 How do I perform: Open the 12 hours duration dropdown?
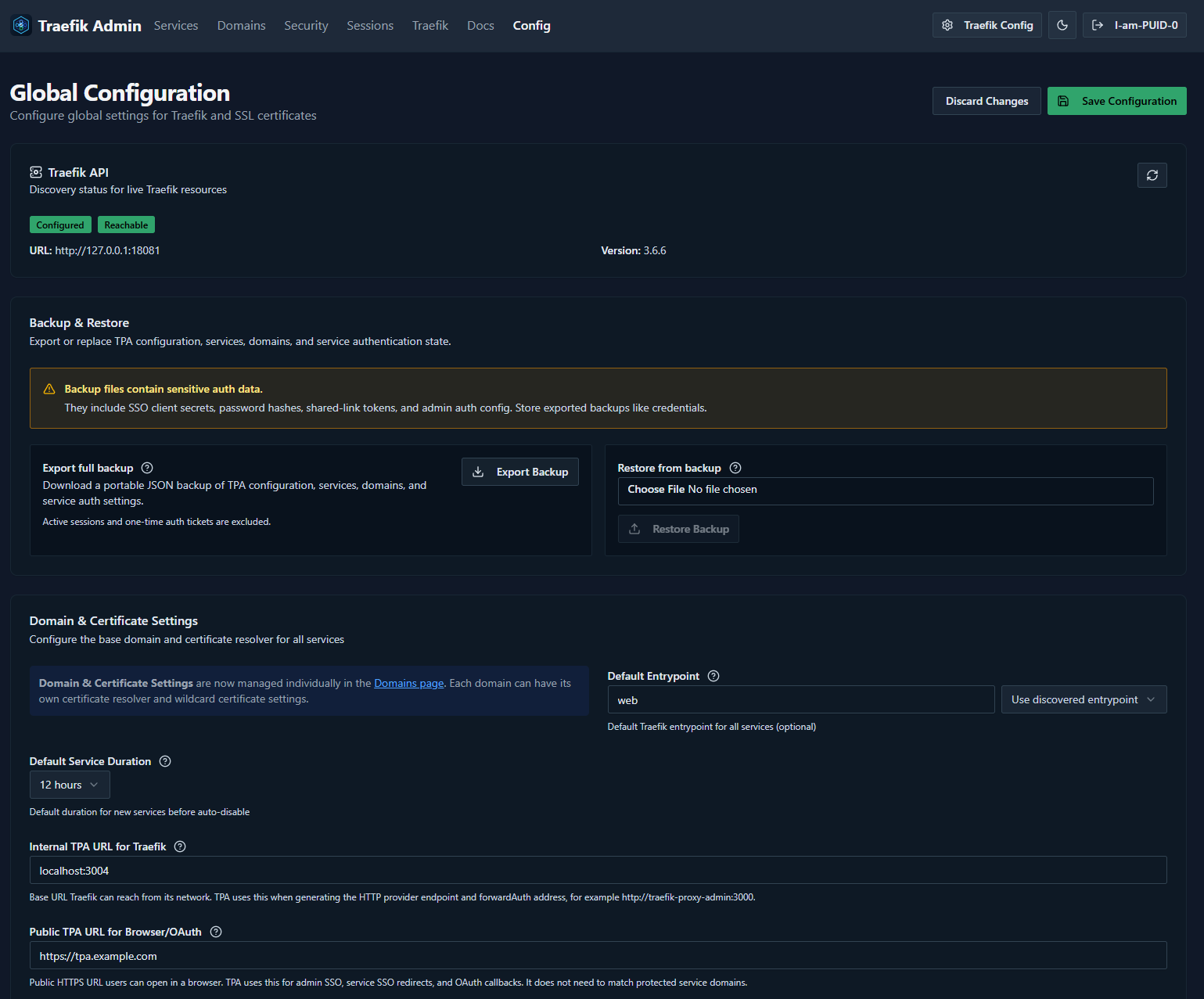[70, 785]
